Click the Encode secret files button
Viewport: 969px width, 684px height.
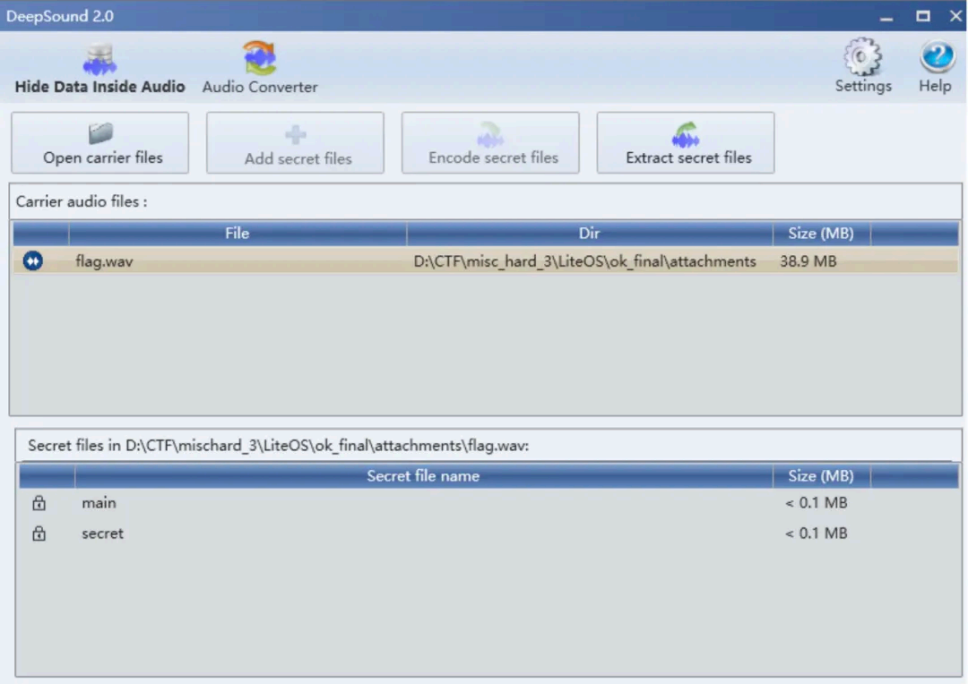coord(491,143)
